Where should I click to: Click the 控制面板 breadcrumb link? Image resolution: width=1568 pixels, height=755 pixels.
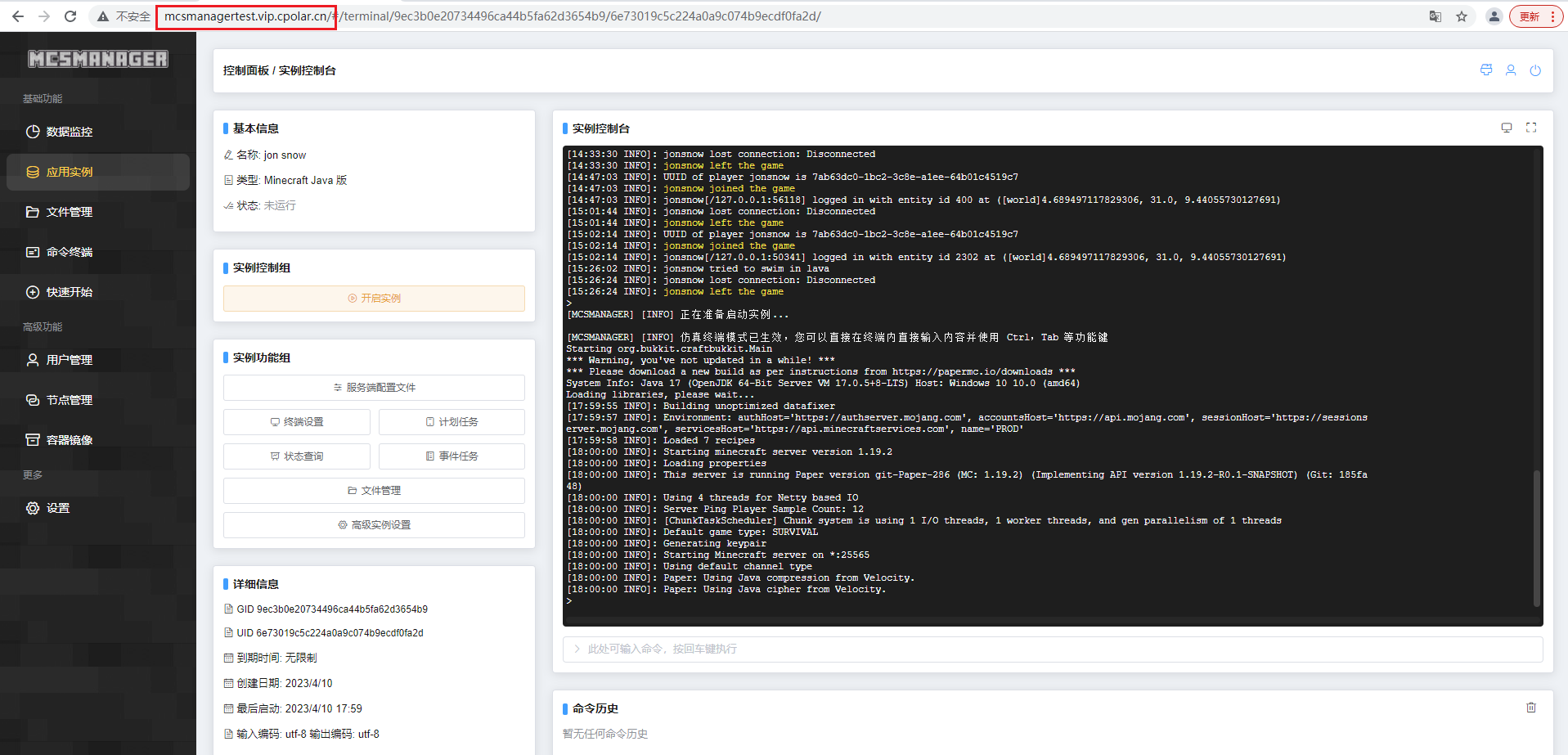click(246, 70)
